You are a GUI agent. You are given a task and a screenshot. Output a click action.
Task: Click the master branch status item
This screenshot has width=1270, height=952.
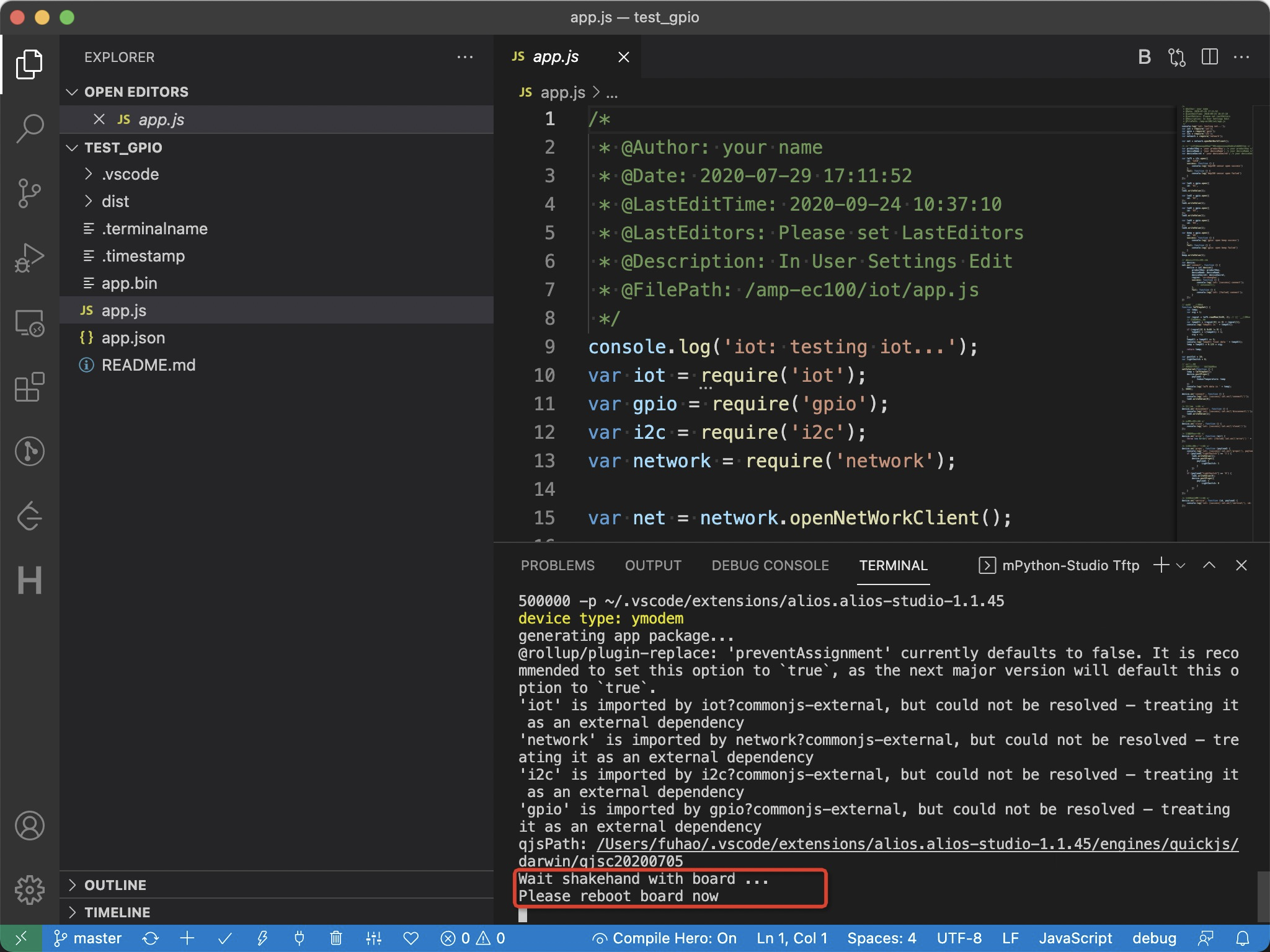coord(87,938)
